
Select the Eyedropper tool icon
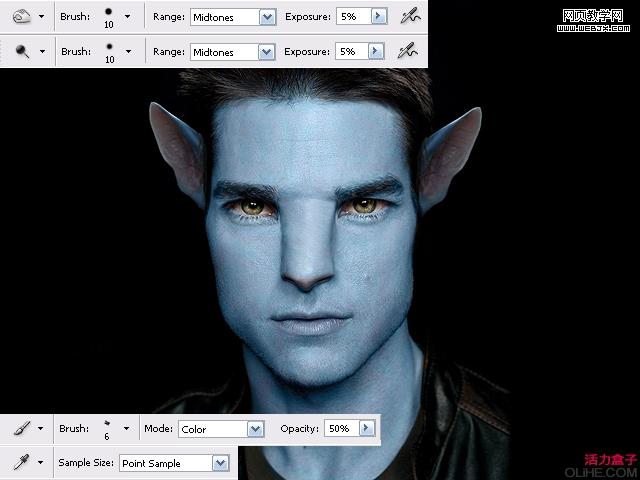21,462
